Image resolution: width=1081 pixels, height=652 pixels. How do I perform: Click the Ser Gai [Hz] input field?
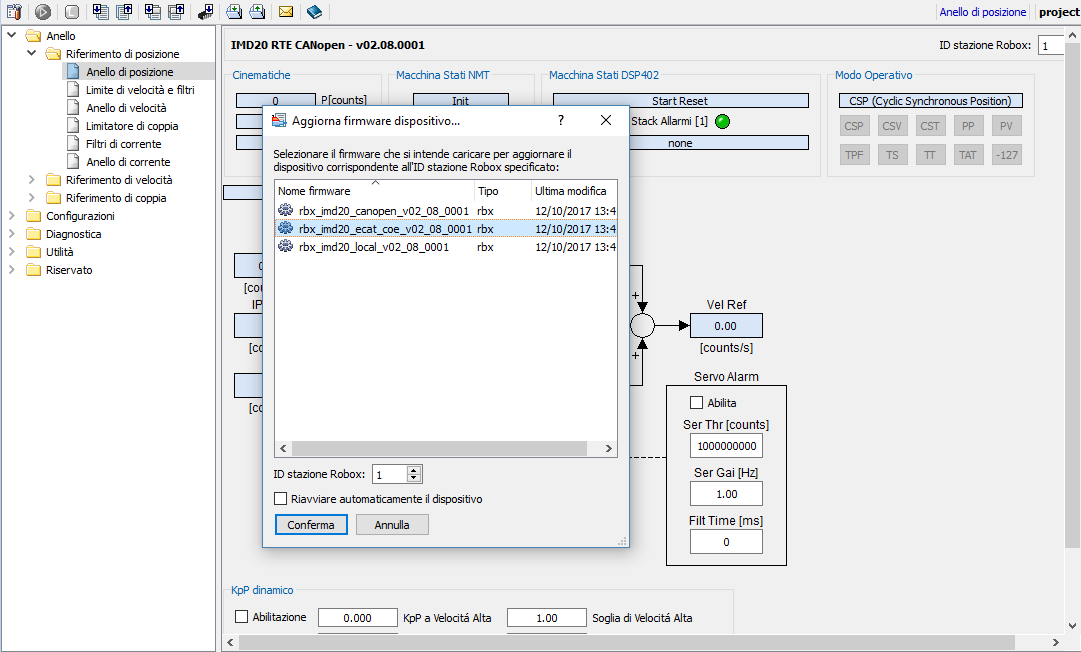point(726,493)
